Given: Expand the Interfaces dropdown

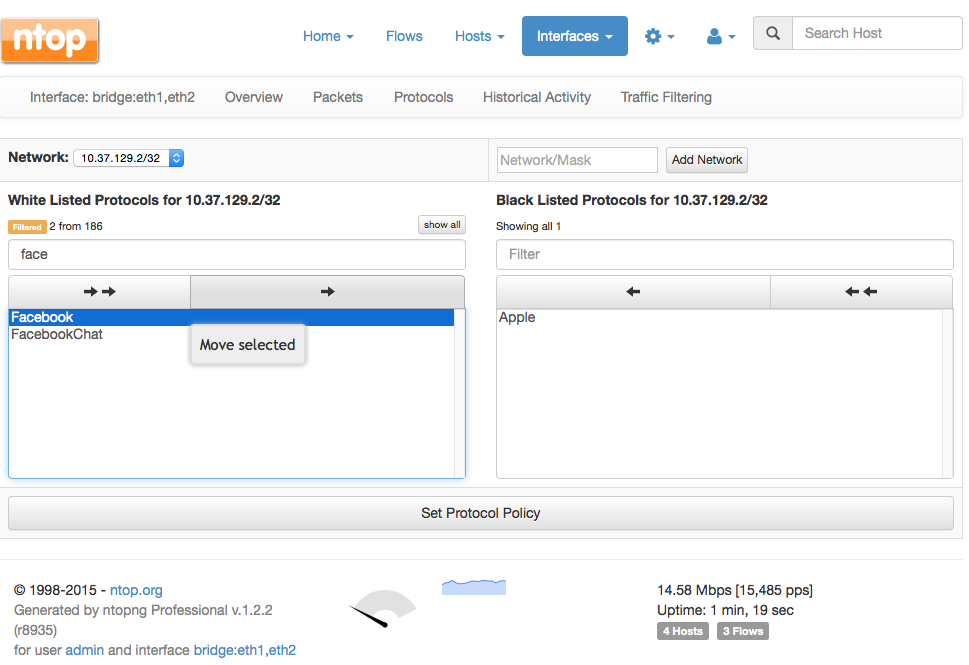Looking at the screenshot, I should 575,36.
